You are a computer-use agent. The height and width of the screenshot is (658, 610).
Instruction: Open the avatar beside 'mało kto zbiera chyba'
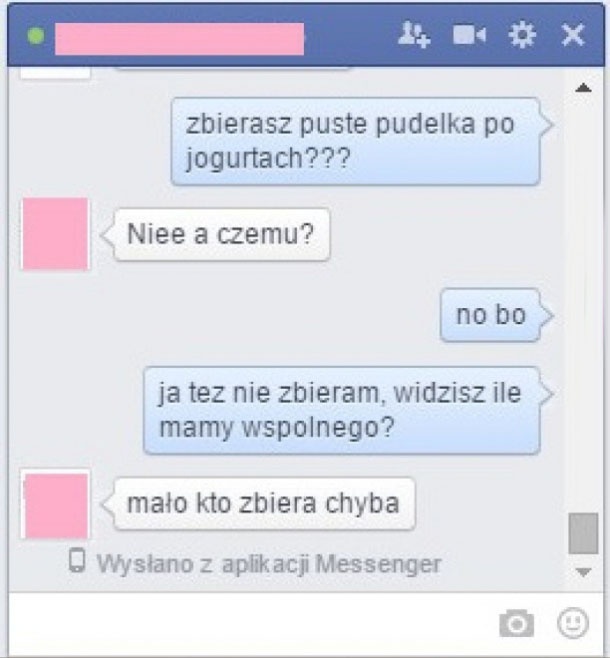(55, 505)
